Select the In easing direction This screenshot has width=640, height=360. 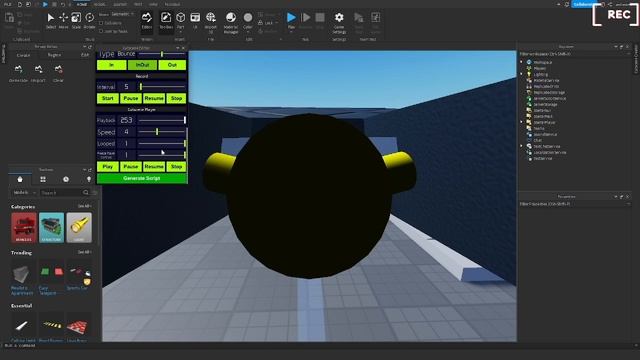111,65
